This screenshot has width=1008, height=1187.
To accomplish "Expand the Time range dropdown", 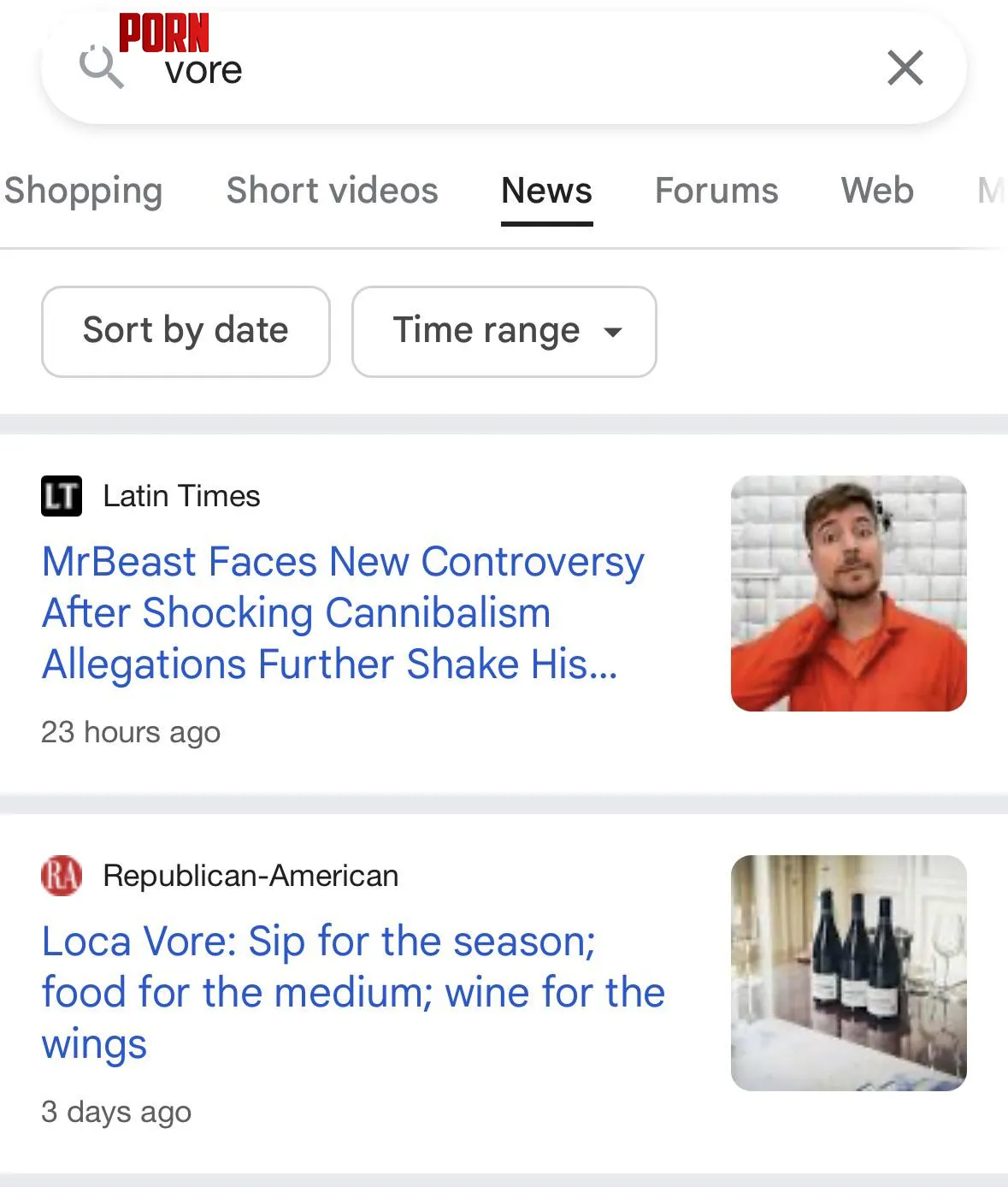I will [504, 332].
